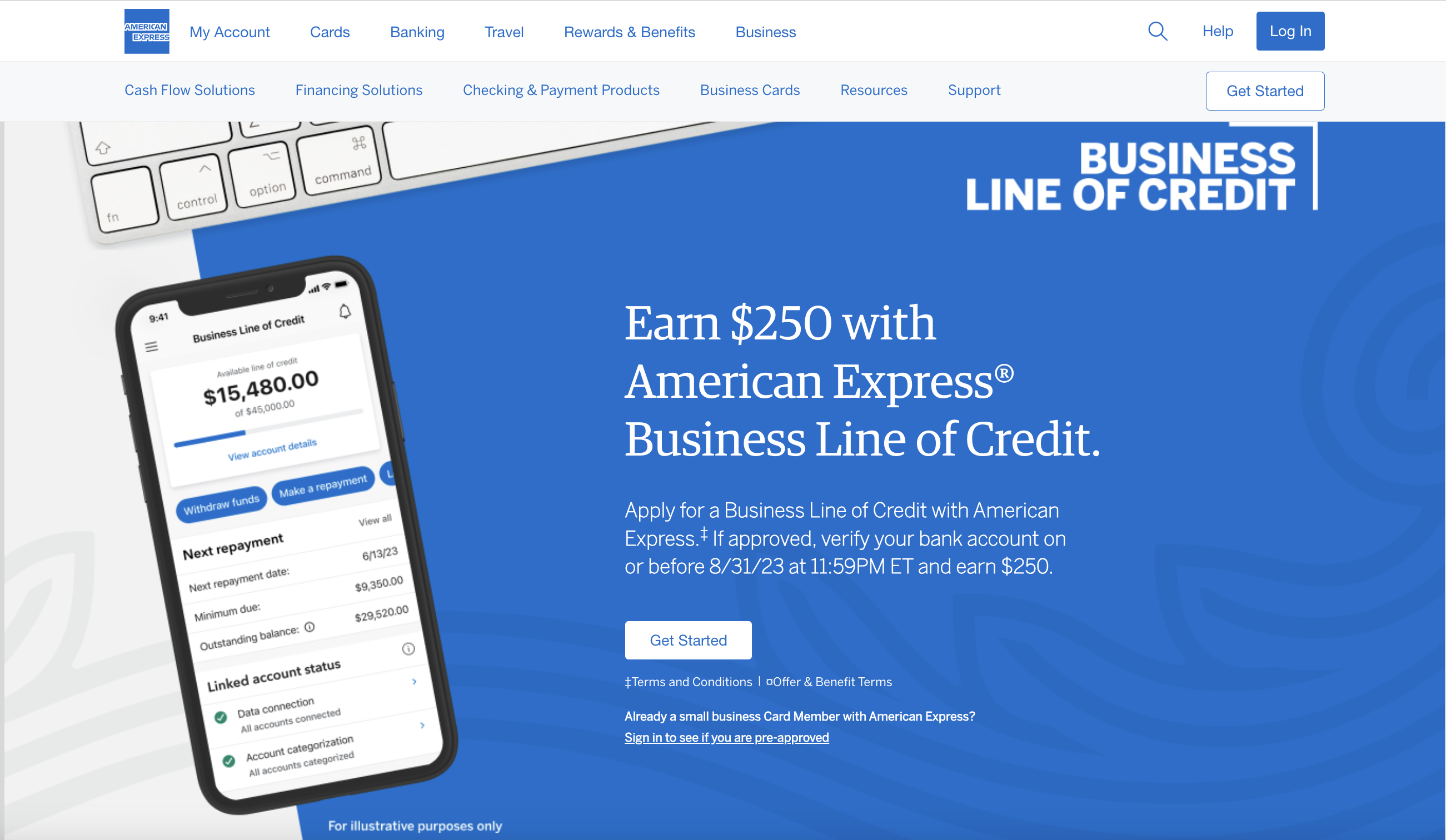
Task: Click the Help icon in top navigation
Action: [x=1217, y=30]
